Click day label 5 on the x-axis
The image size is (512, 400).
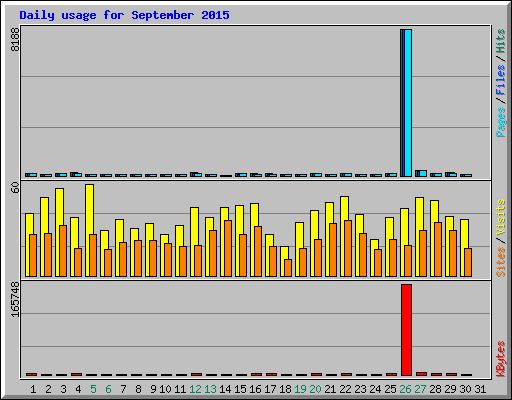click(x=93, y=389)
